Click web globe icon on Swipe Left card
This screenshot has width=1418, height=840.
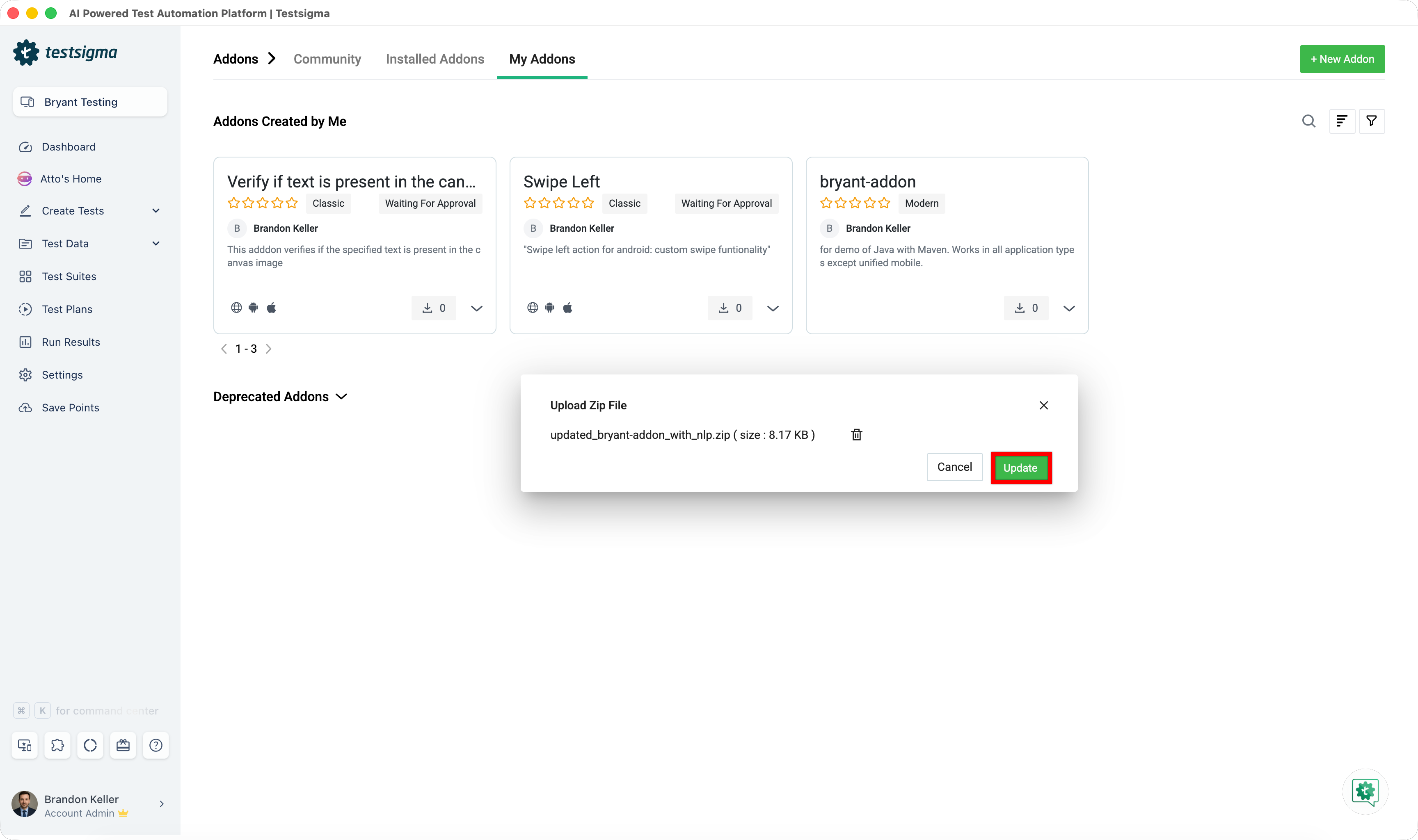point(532,308)
